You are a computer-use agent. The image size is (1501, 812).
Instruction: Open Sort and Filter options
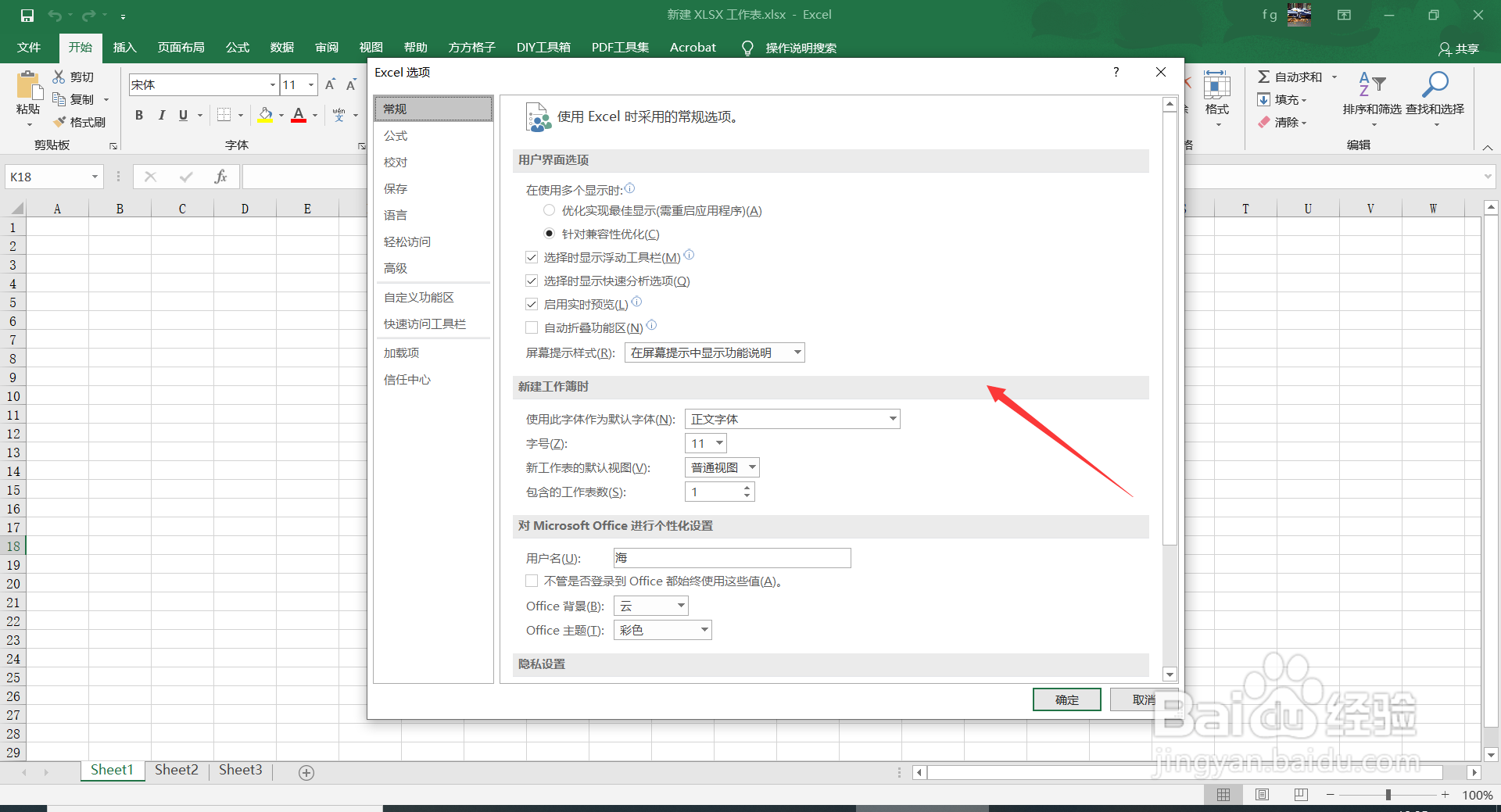point(1373,98)
